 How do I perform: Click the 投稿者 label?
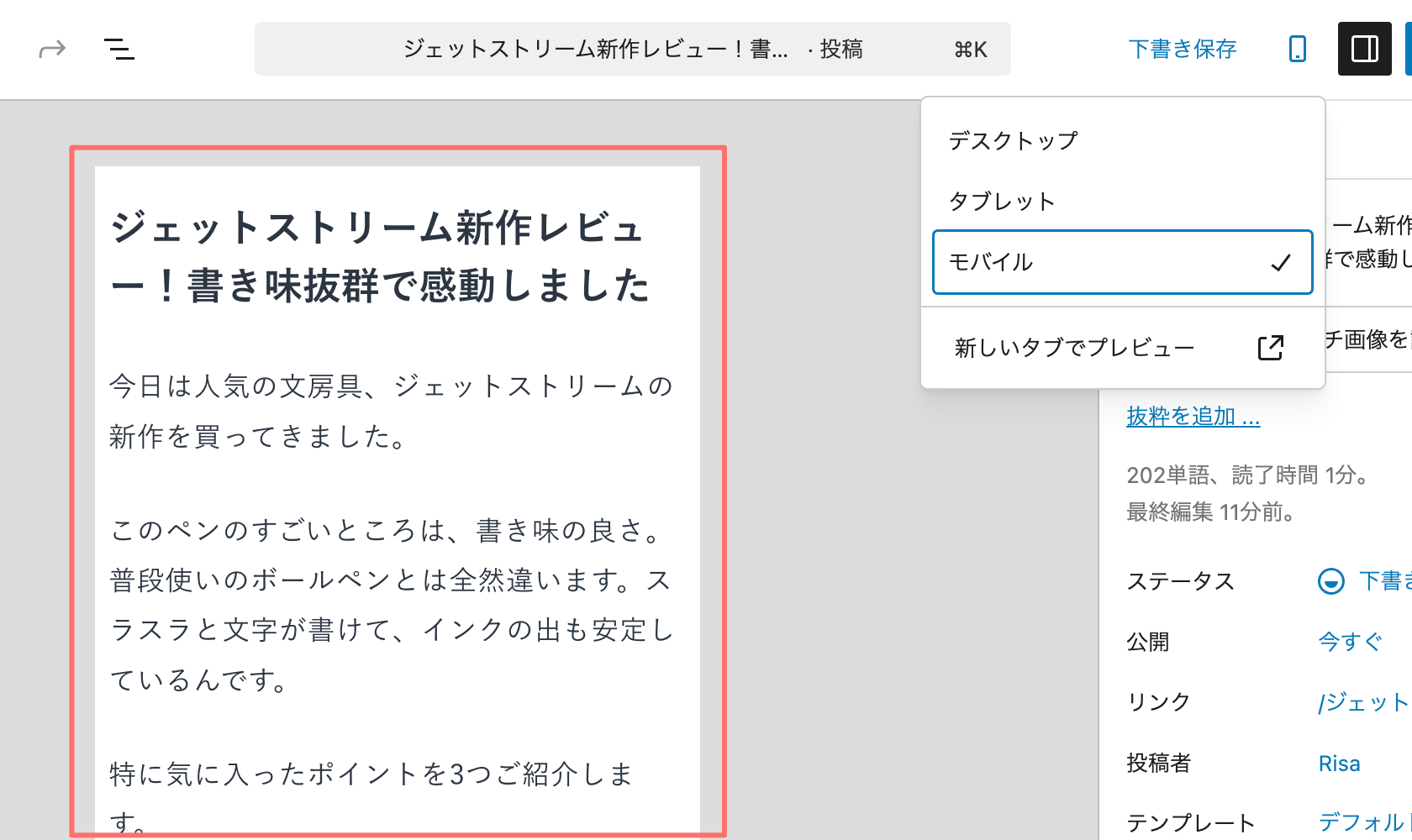pyautogui.click(x=1159, y=763)
